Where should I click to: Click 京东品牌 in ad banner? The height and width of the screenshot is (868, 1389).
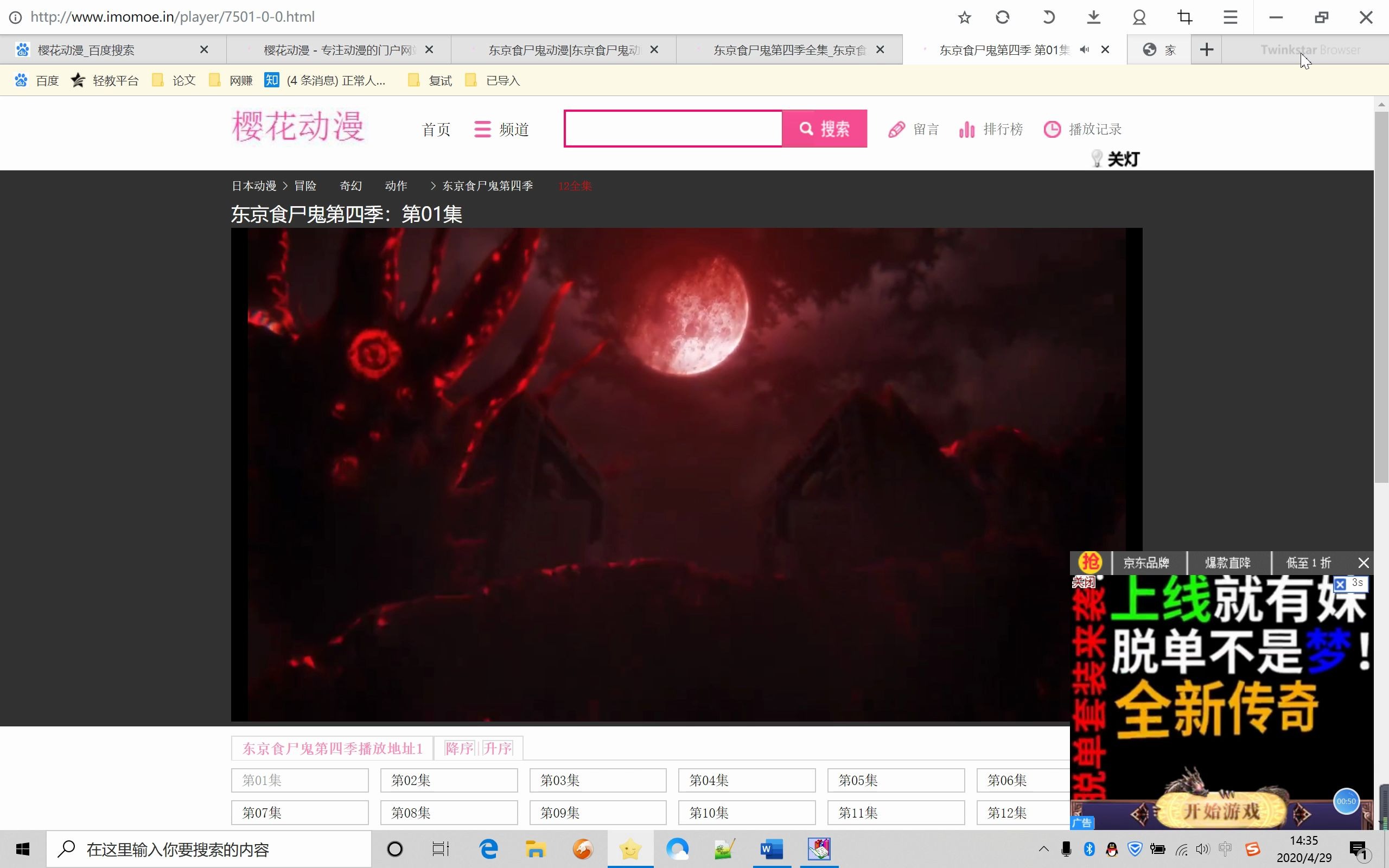(x=1146, y=563)
